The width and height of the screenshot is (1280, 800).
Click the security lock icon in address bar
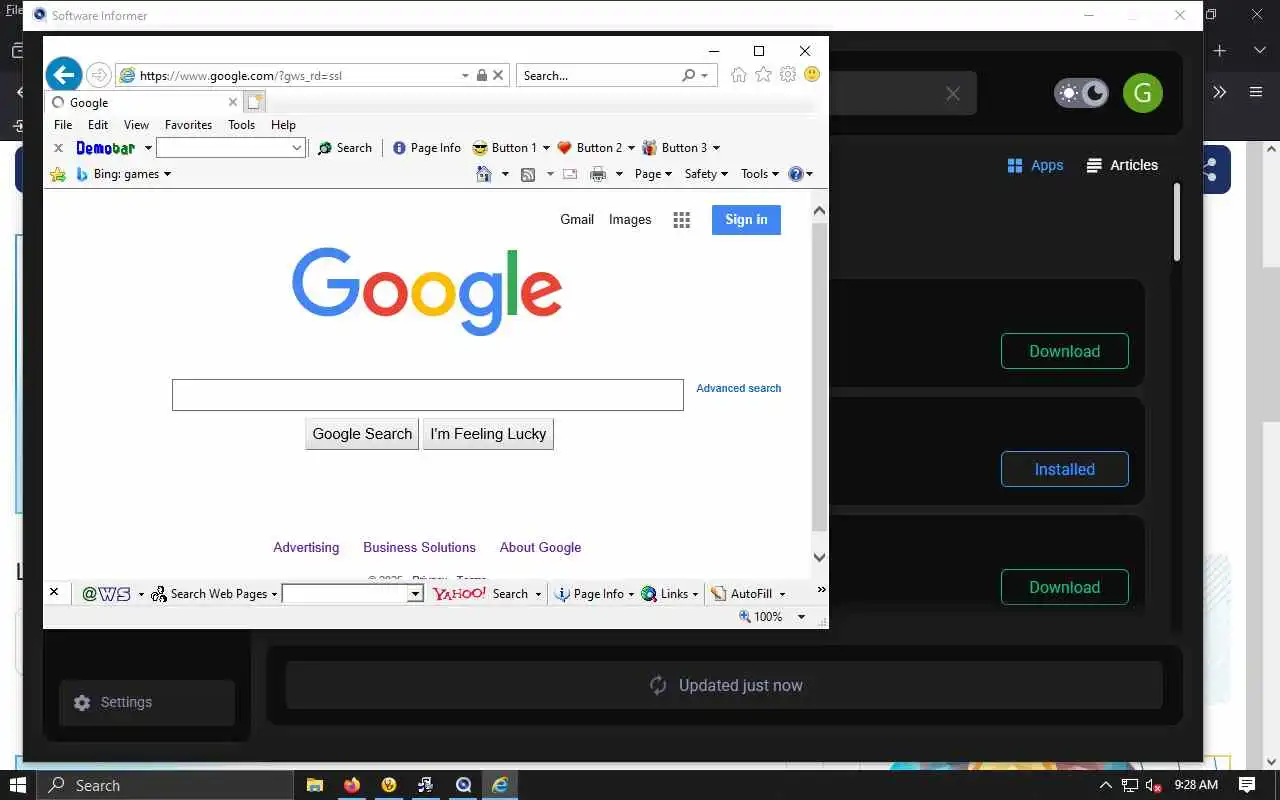click(x=482, y=75)
